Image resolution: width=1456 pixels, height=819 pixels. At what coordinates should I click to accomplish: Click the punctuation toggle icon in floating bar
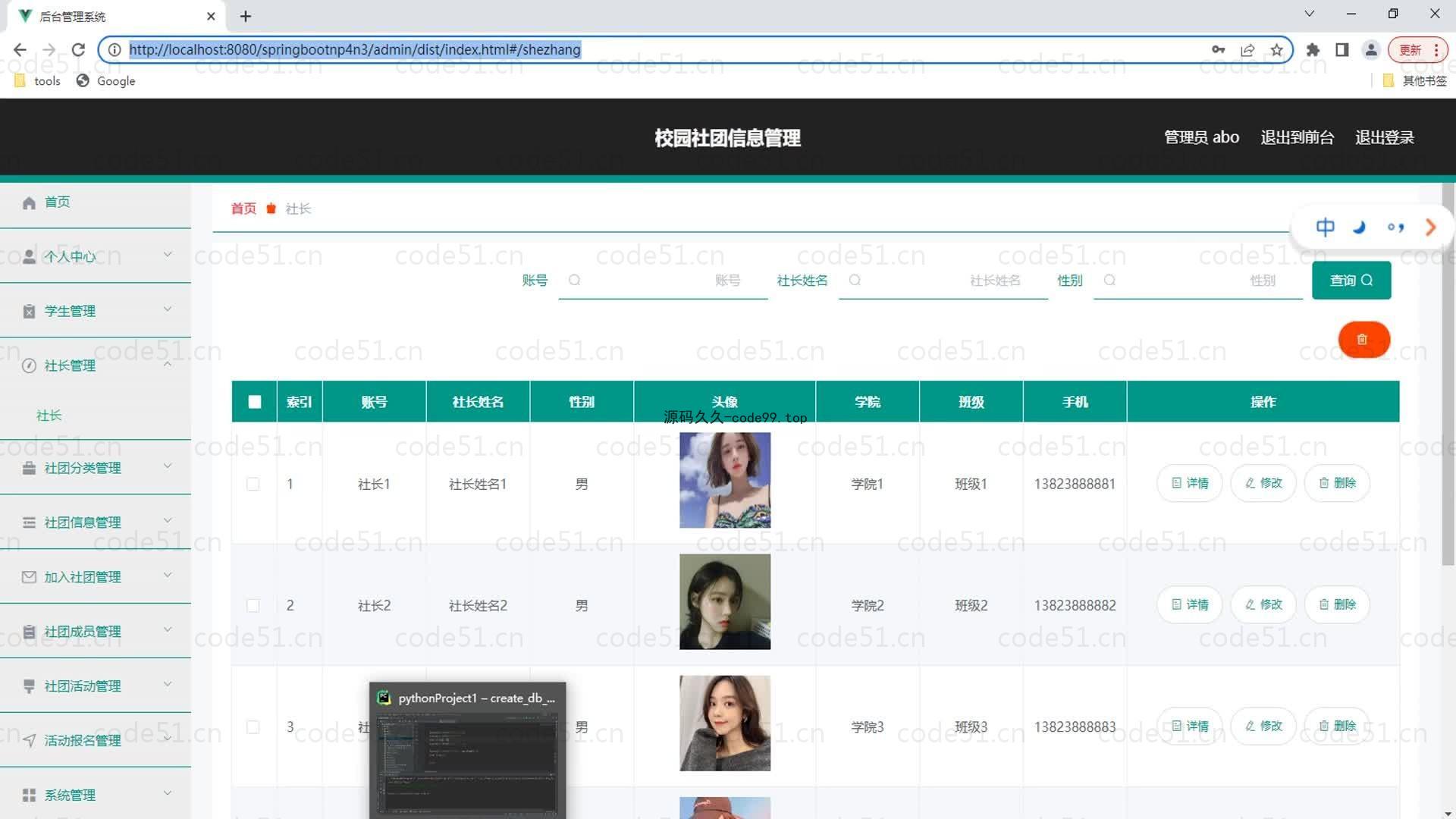(1395, 227)
